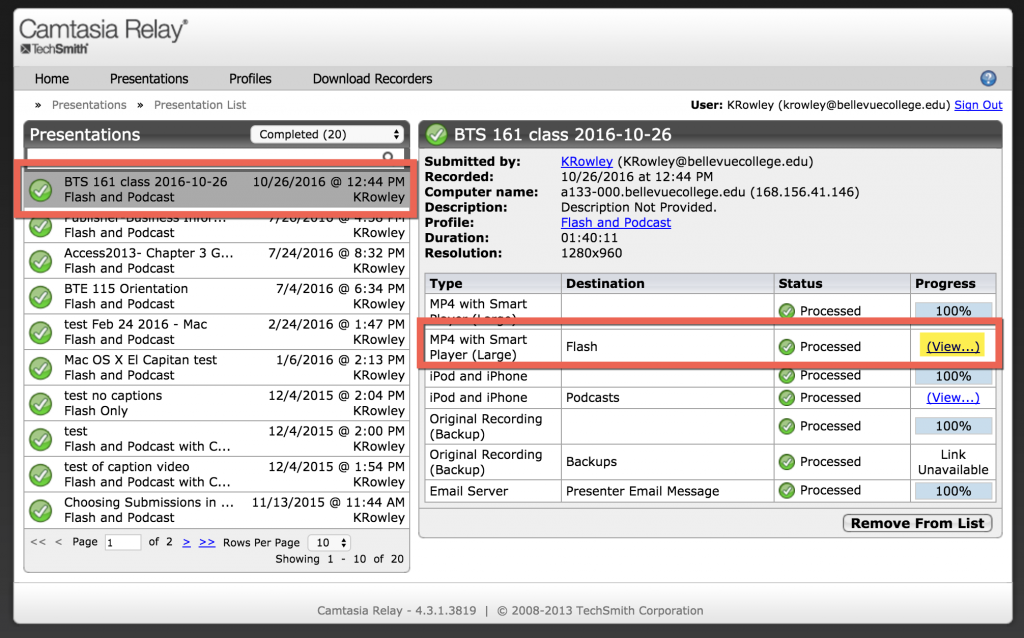Viewport: 1024px width, 638px height.
Task: Open the Completed (20) filter dropdown
Action: [327, 135]
